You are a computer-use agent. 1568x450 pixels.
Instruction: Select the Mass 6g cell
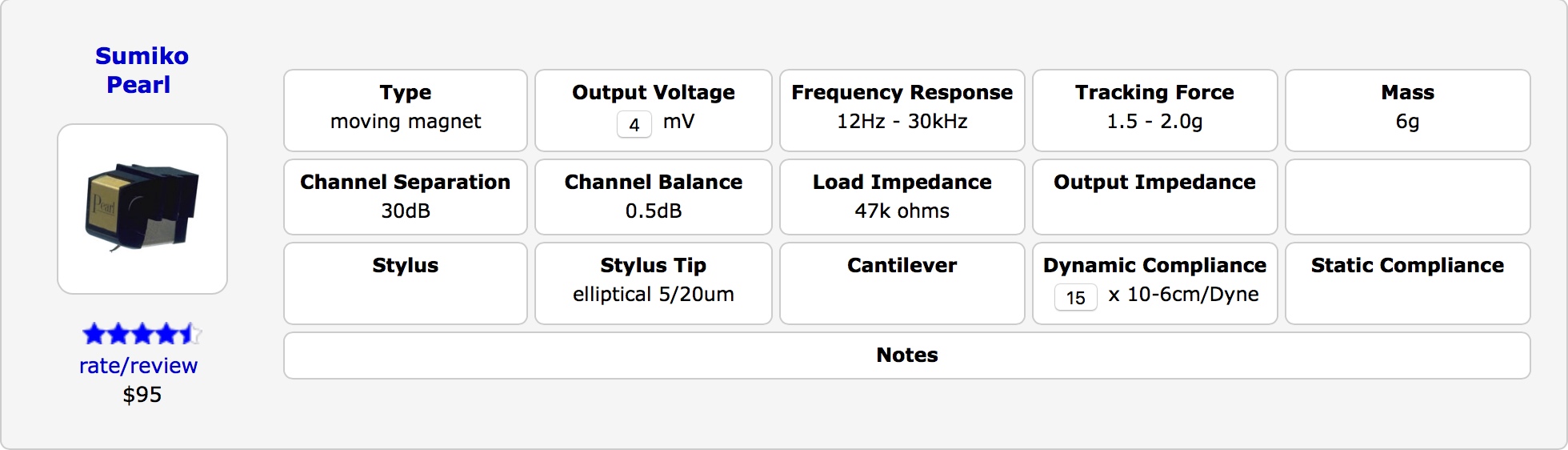pyautogui.click(x=1407, y=110)
